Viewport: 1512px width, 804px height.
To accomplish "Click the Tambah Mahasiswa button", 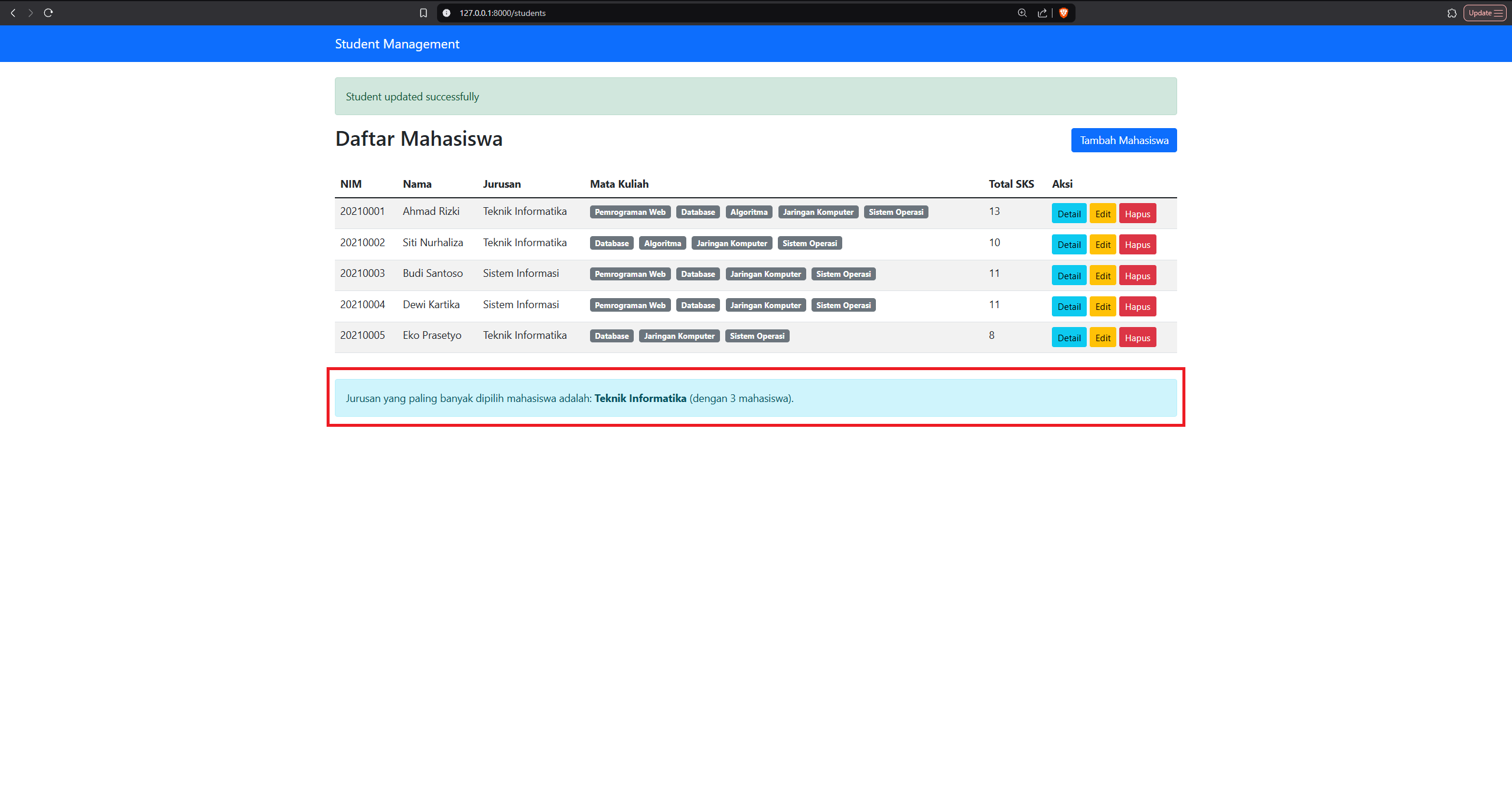I will pos(1123,140).
